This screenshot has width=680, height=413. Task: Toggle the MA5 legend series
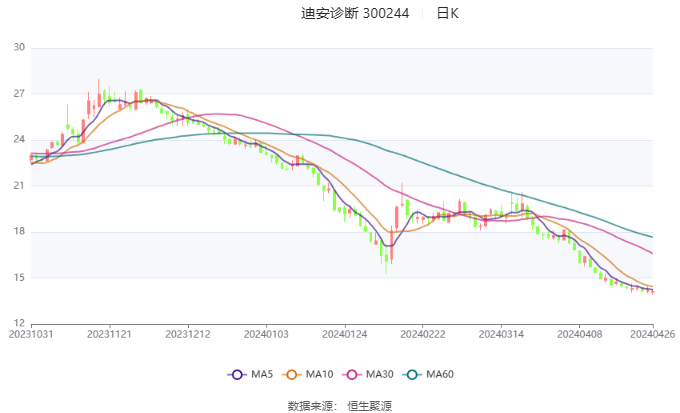[250, 374]
